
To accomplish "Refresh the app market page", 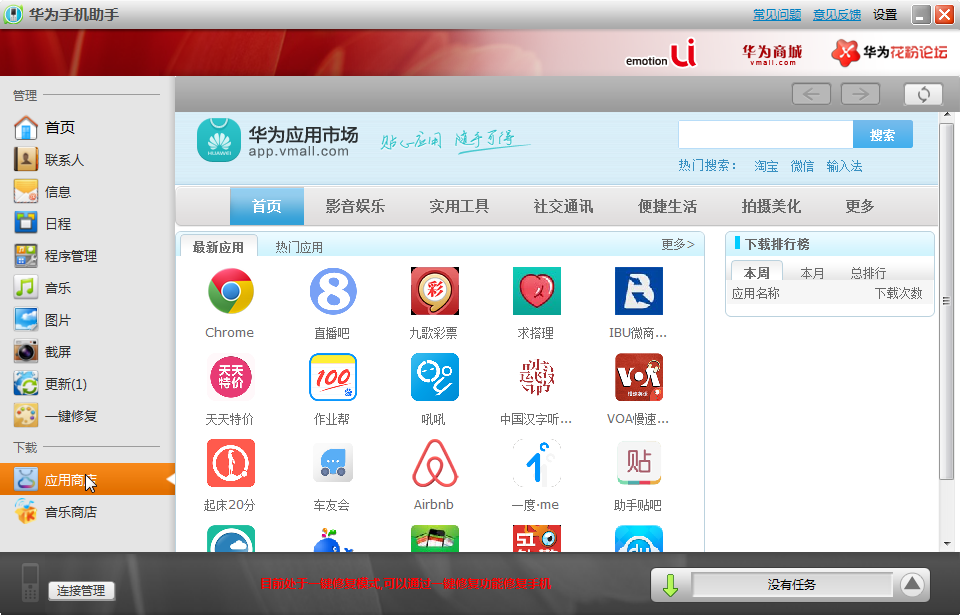I will [x=922, y=94].
